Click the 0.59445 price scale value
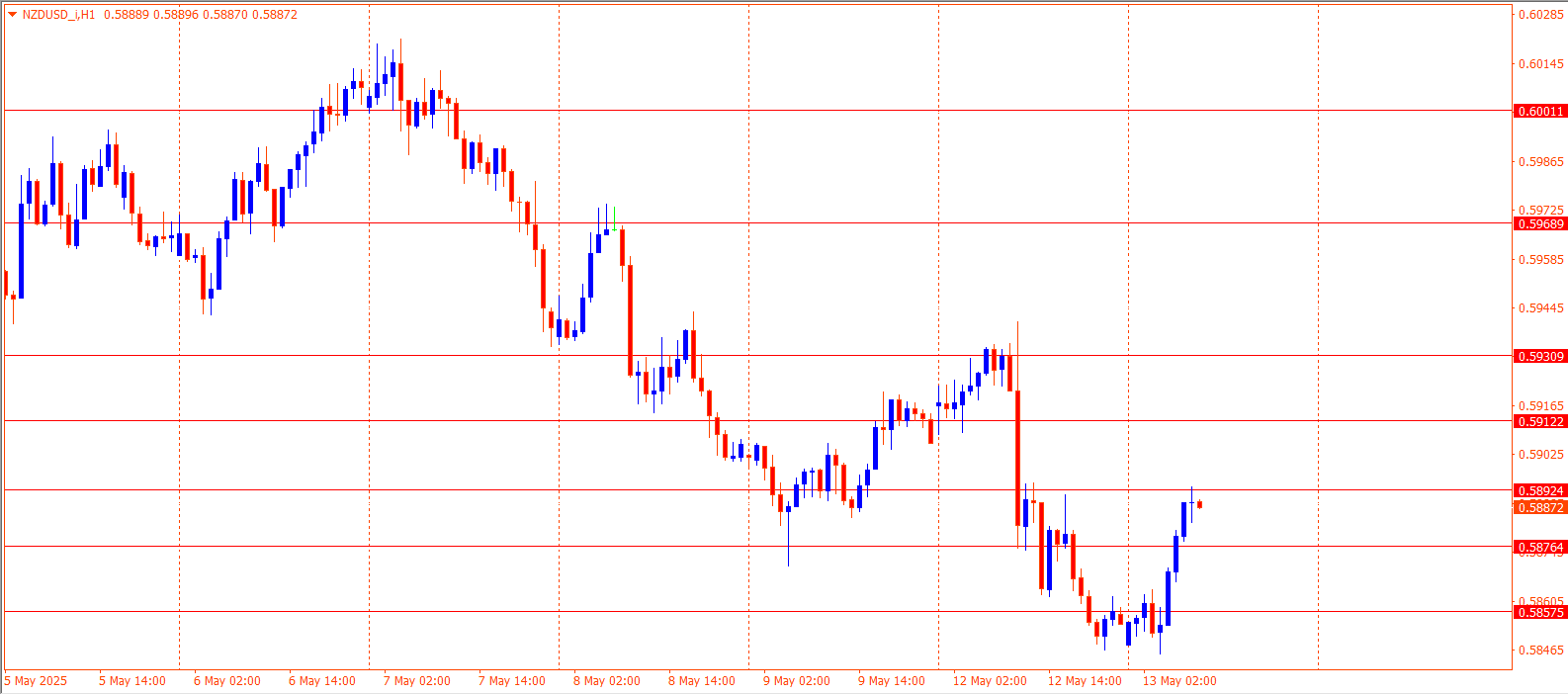1568x695 pixels. click(x=1541, y=308)
